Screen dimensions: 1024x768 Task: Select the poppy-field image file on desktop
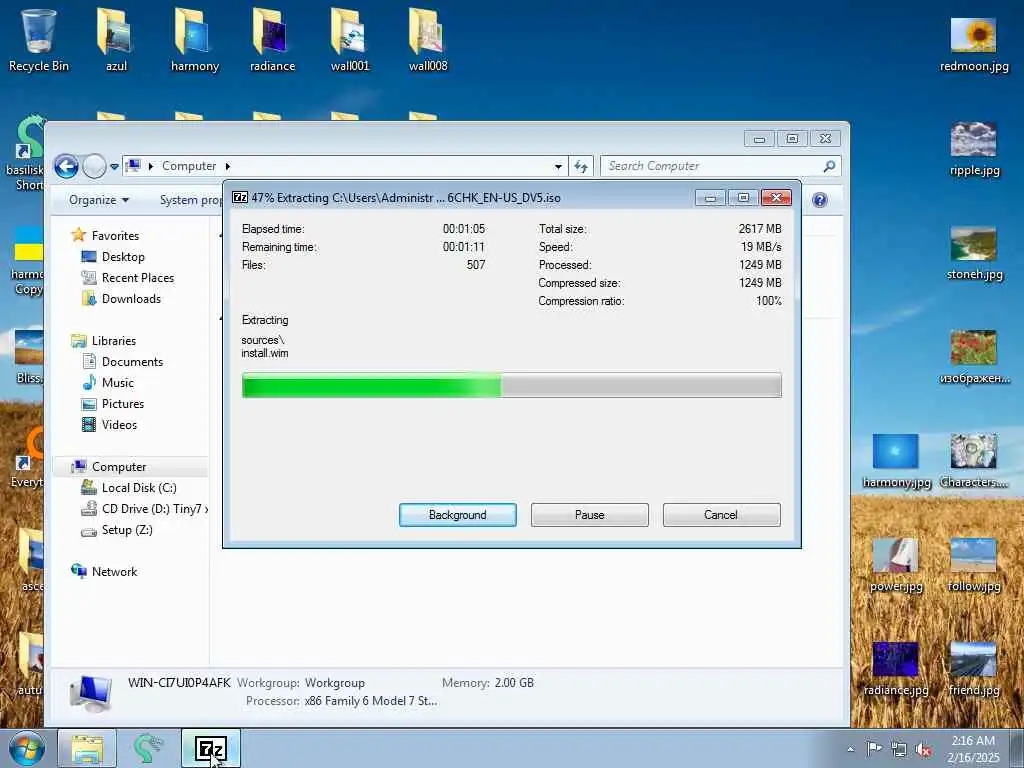click(973, 357)
